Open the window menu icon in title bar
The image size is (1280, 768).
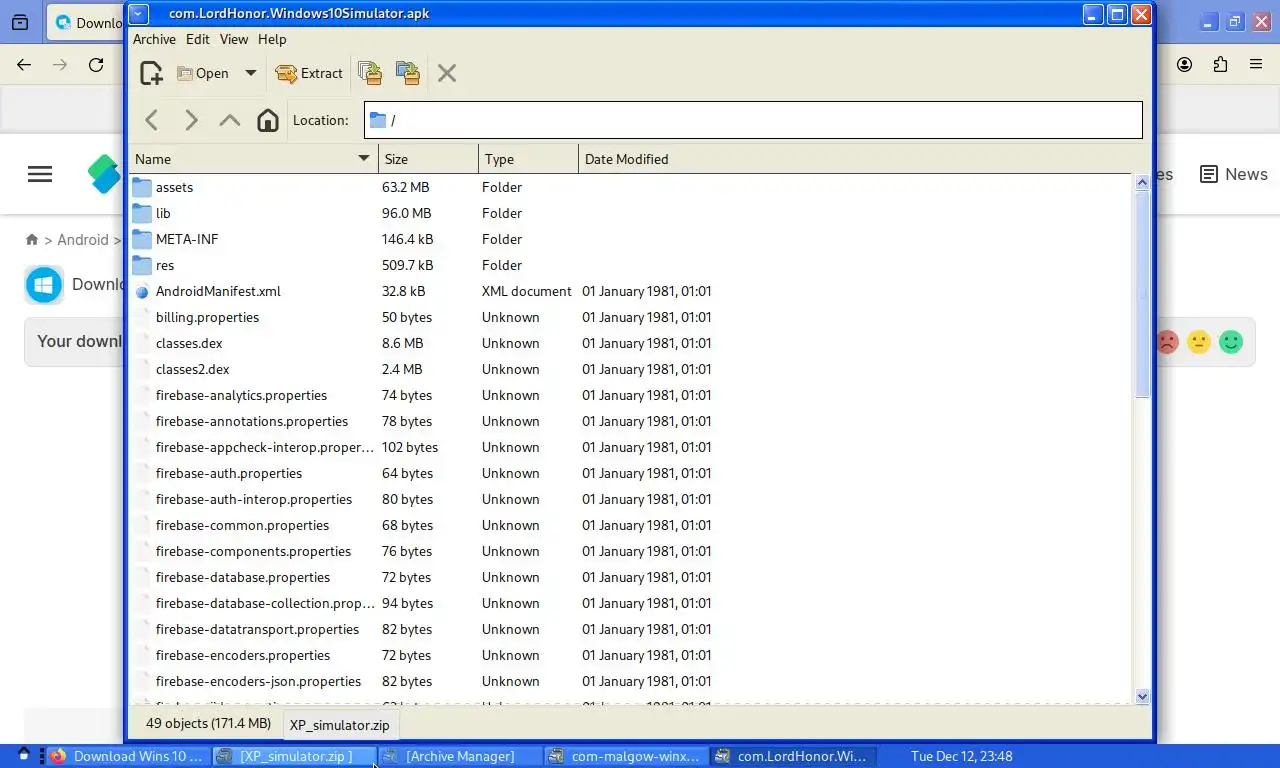coord(139,14)
